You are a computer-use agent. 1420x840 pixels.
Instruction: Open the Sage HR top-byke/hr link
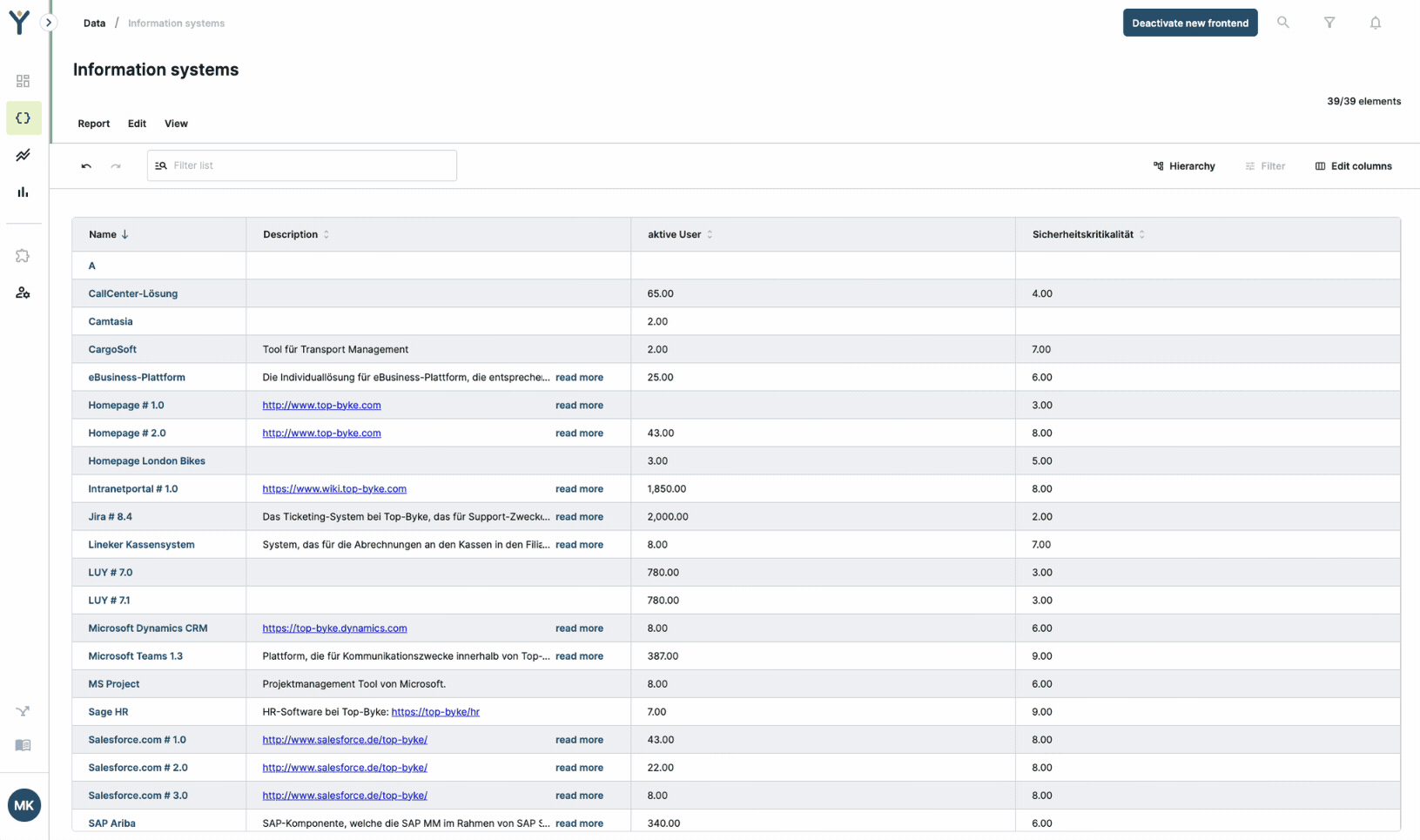click(x=435, y=712)
